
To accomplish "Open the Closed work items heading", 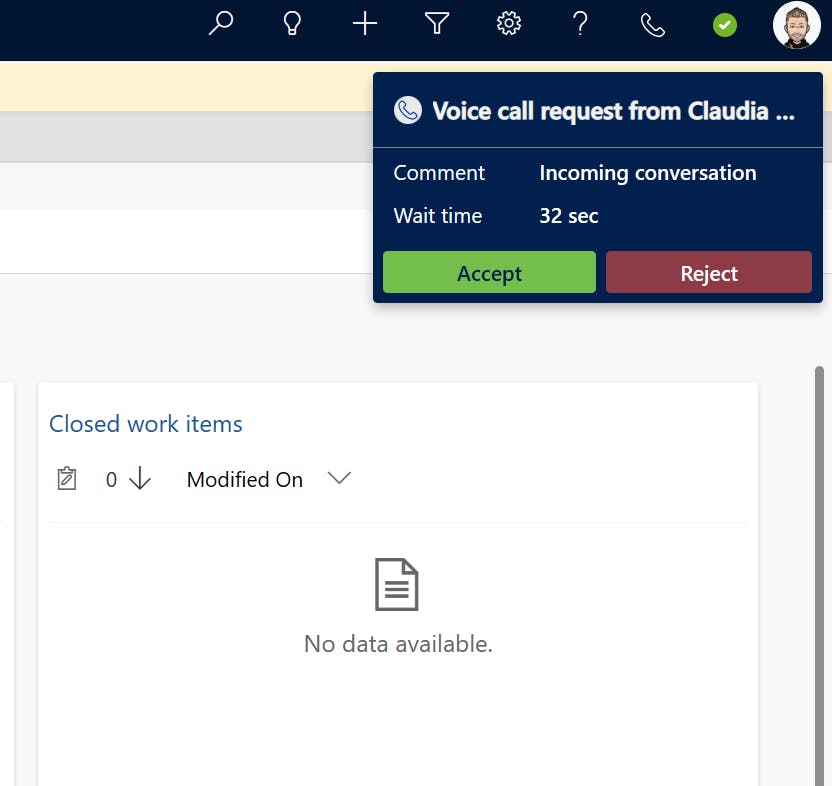I will 146,424.
